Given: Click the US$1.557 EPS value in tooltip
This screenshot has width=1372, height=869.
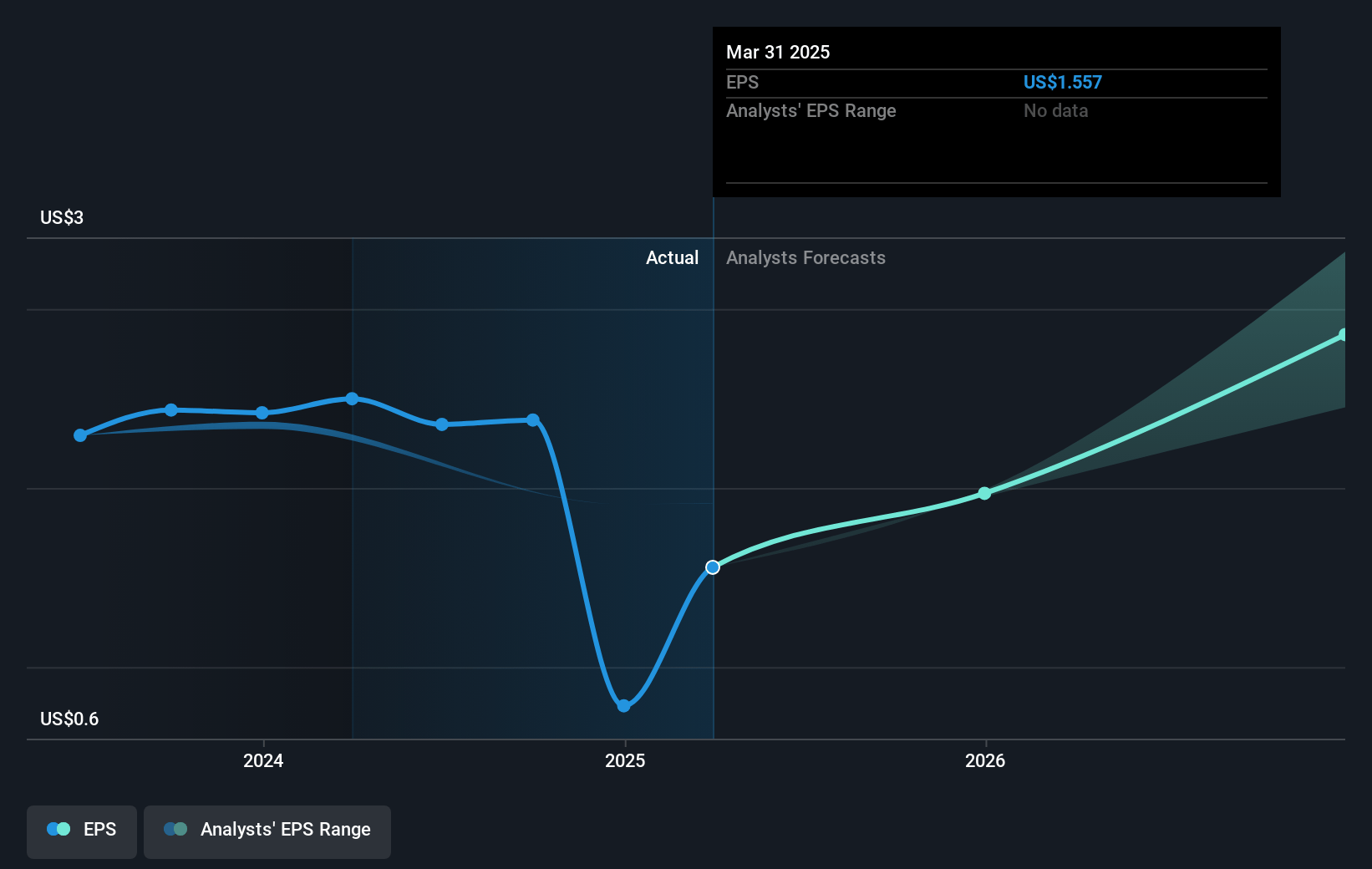Looking at the screenshot, I should [x=1063, y=82].
